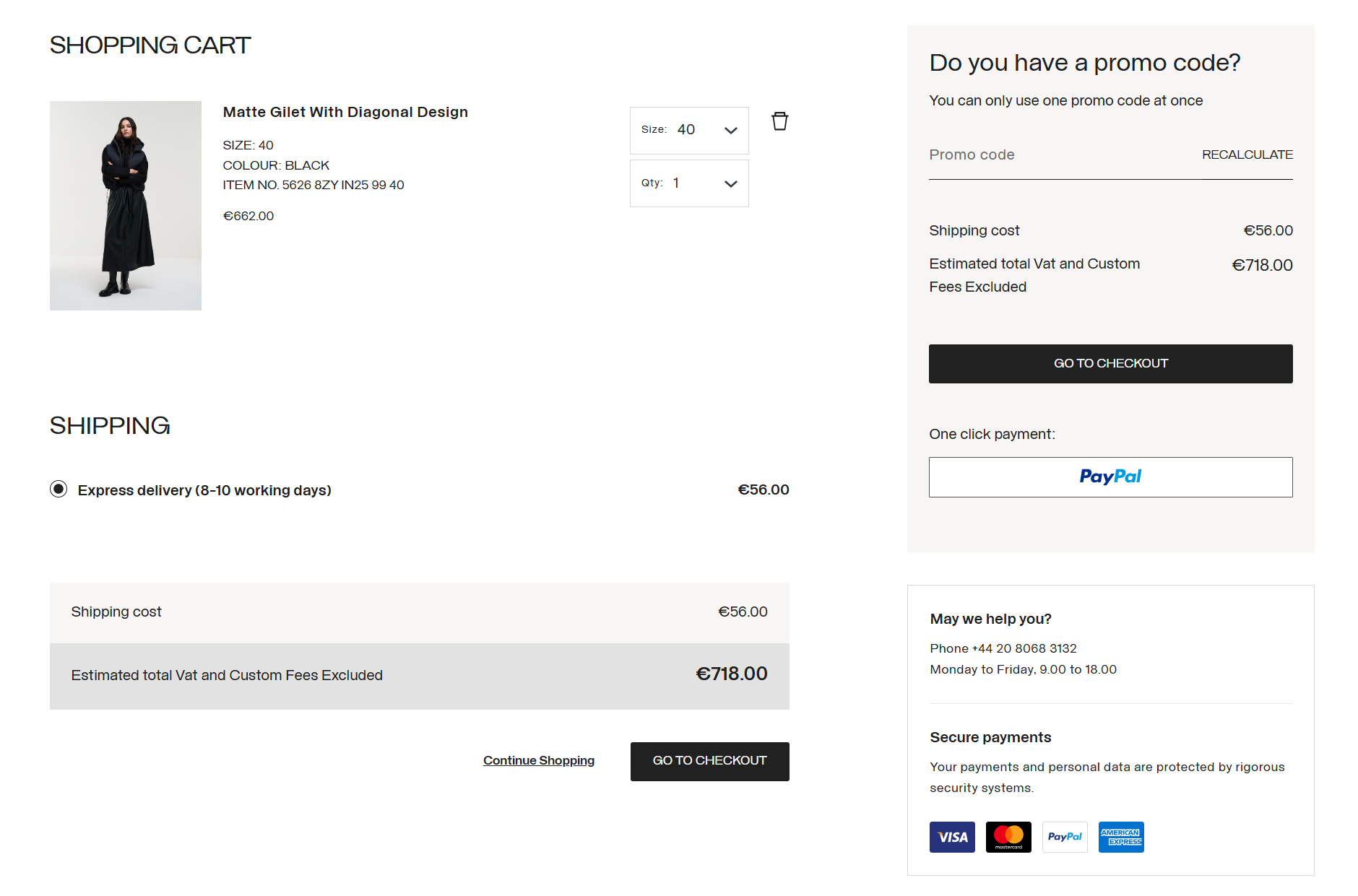Screen dimensions: 1358x896
Task: Go to checkout from the sidebar
Action: point(1110,364)
